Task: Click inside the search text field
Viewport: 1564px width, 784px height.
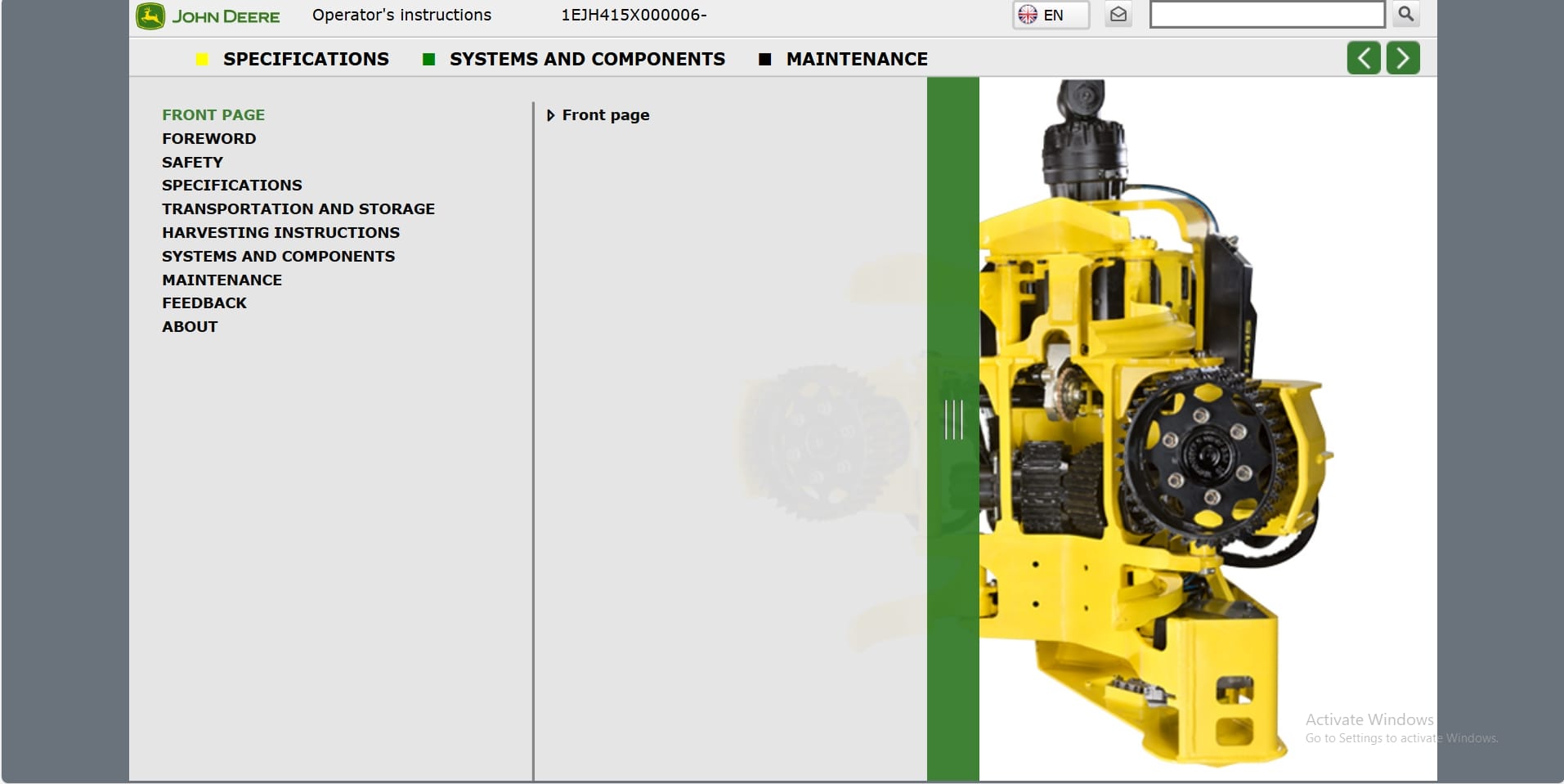Action: coord(1266,15)
